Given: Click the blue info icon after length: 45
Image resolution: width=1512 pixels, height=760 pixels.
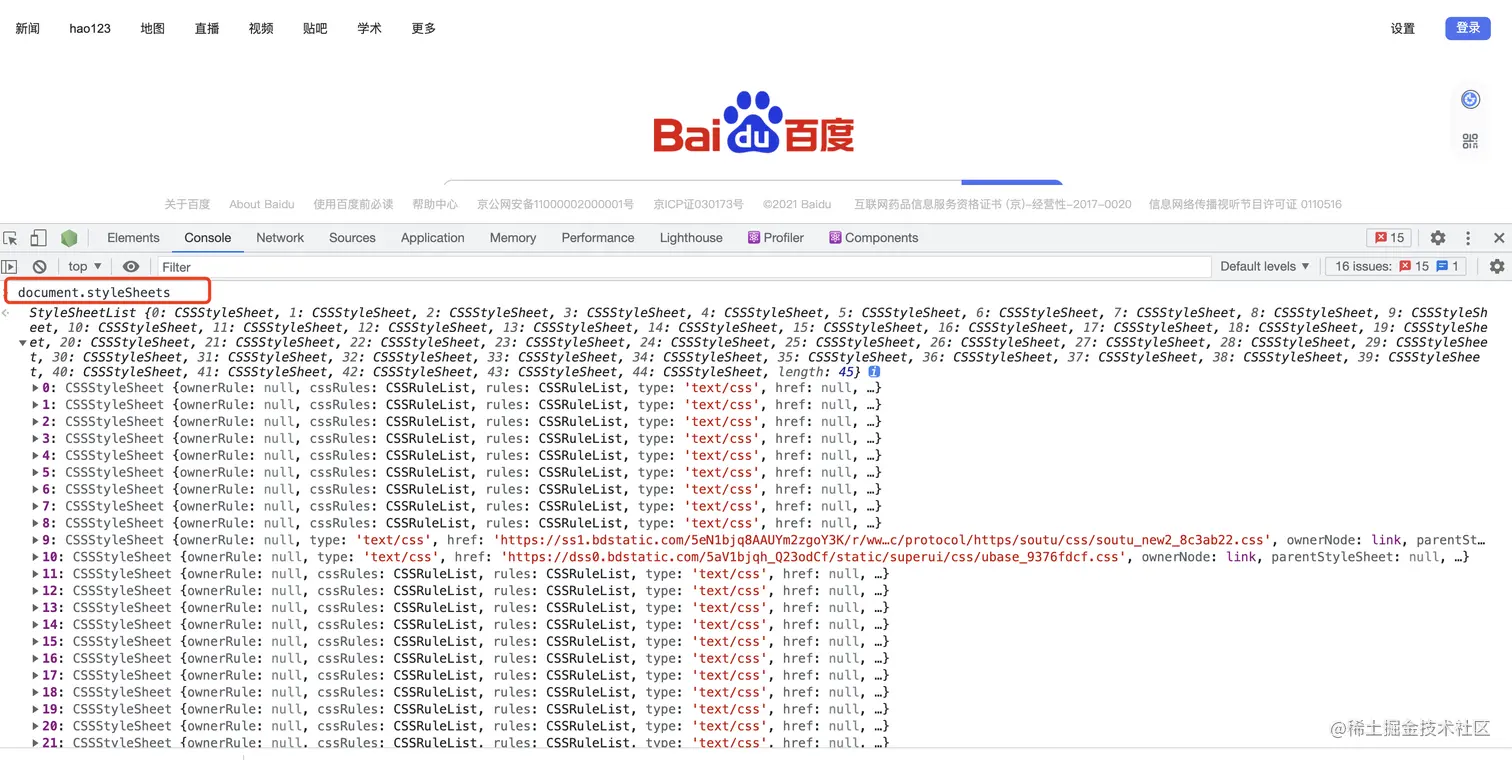Looking at the screenshot, I should point(874,372).
